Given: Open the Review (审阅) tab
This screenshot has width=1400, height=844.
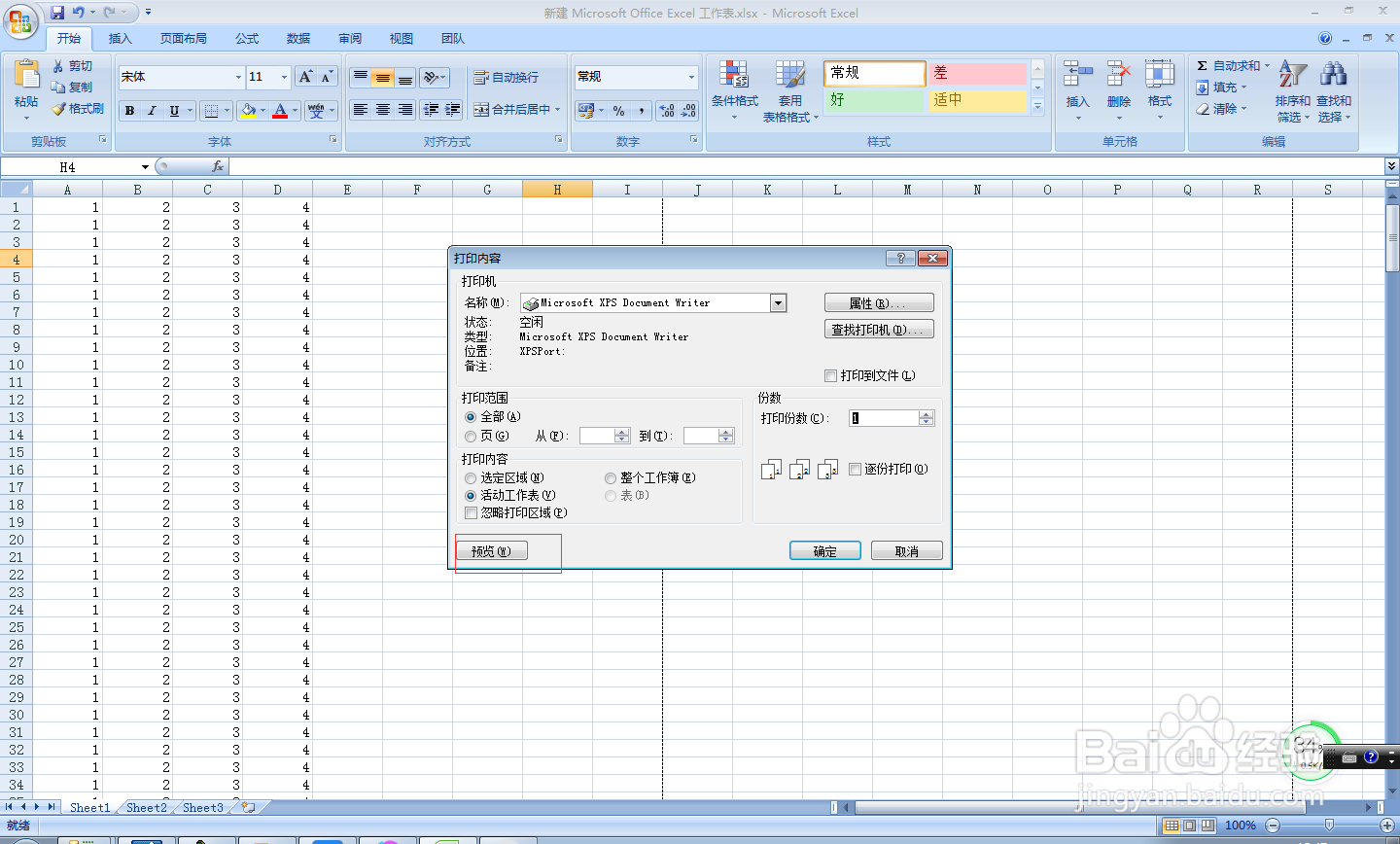Looking at the screenshot, I should pos(350,39).
